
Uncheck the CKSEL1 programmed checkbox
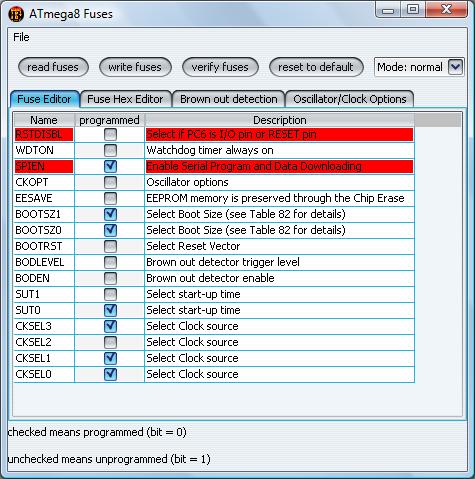tap(110, 358)
